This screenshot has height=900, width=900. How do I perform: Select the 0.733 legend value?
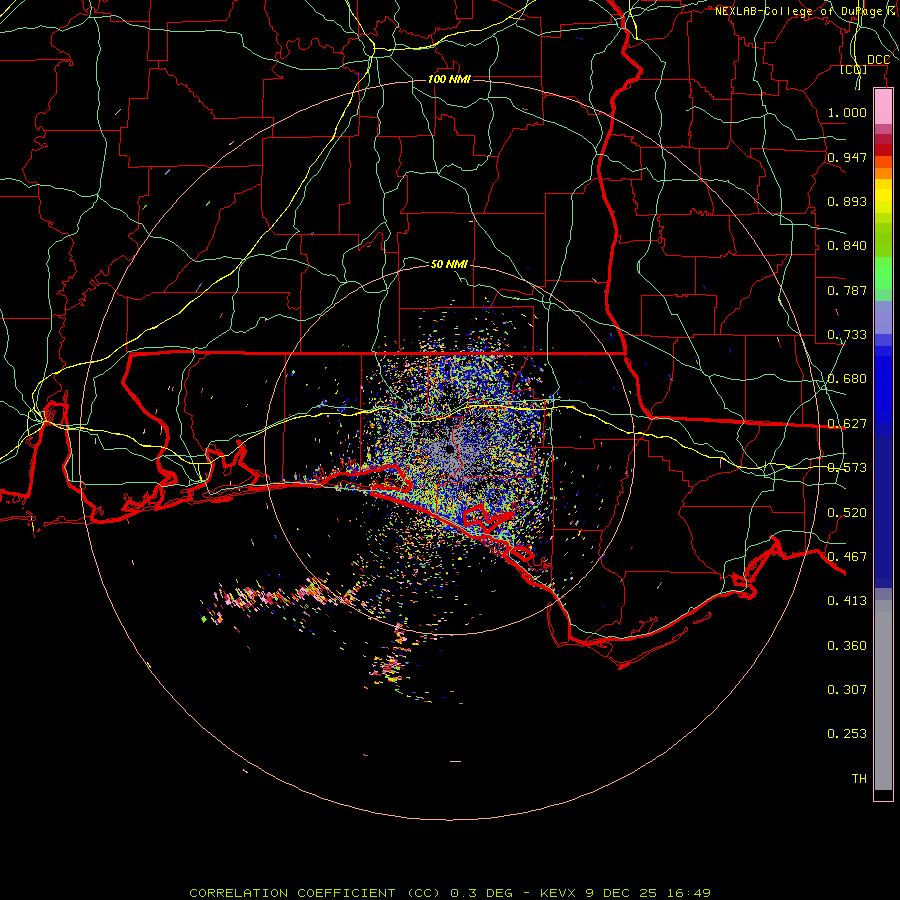coord(847,335)
